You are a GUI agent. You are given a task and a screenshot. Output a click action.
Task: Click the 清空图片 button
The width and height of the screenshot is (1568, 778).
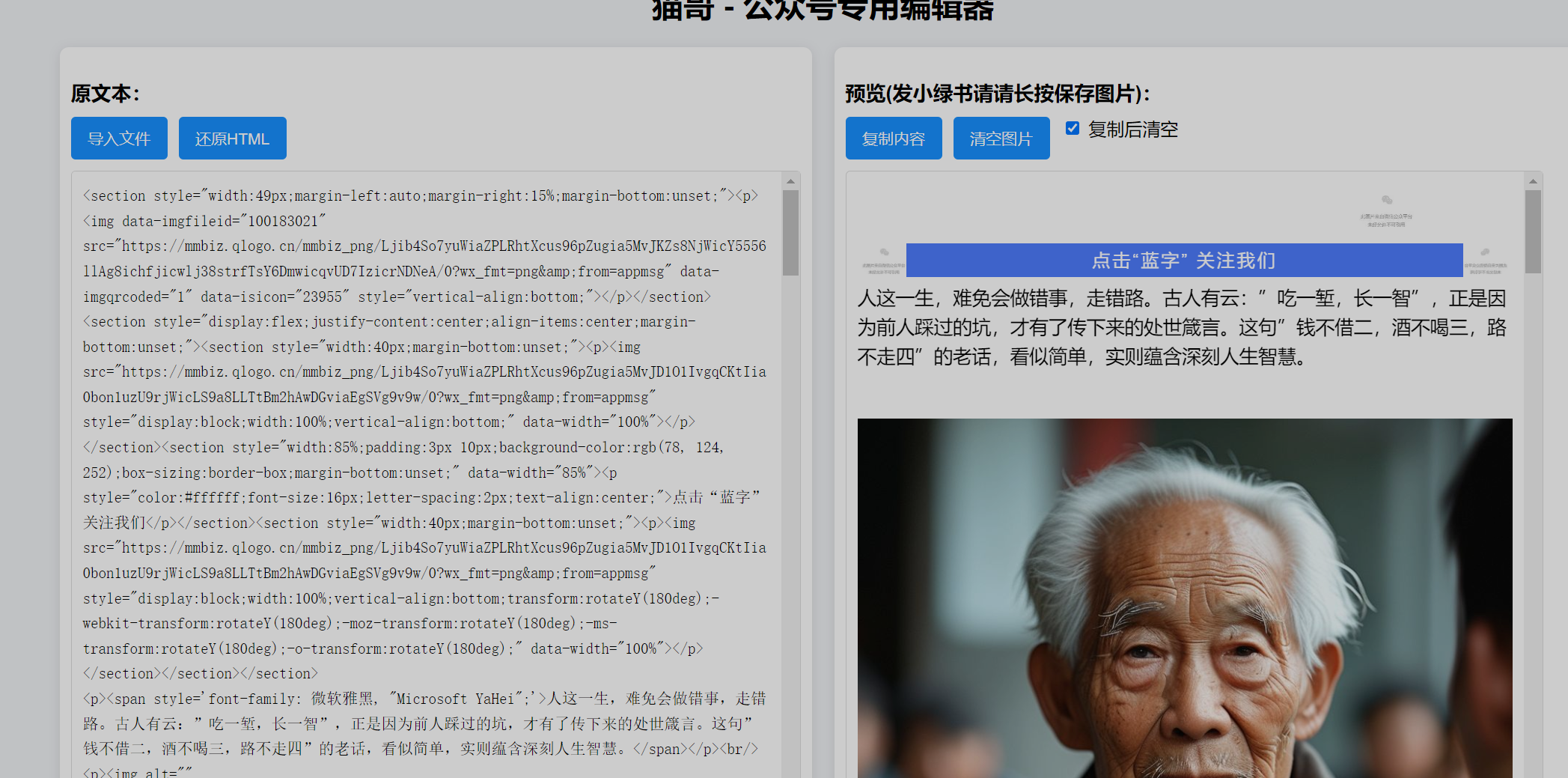1001,139
